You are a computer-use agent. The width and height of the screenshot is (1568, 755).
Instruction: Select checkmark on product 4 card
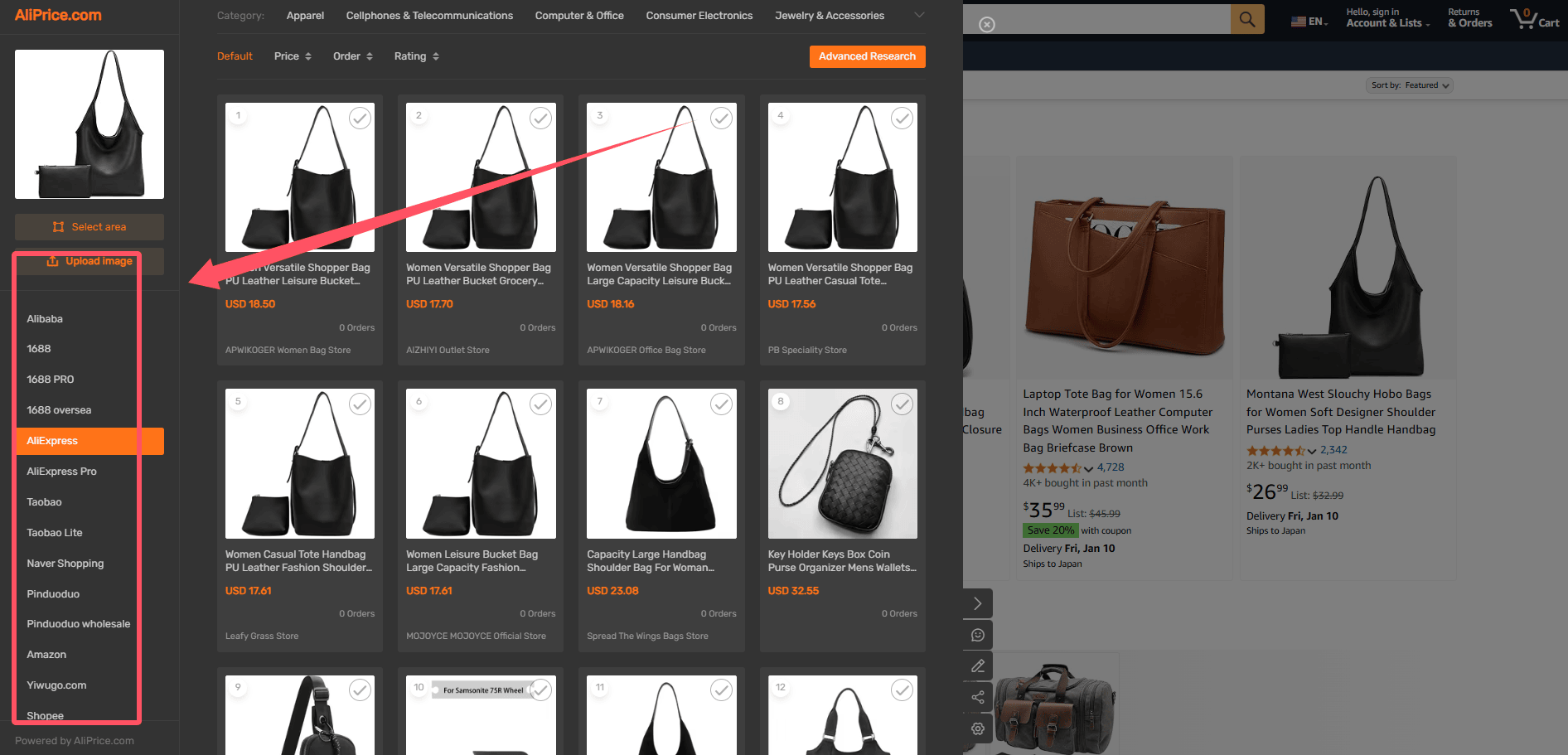point(903,119)
